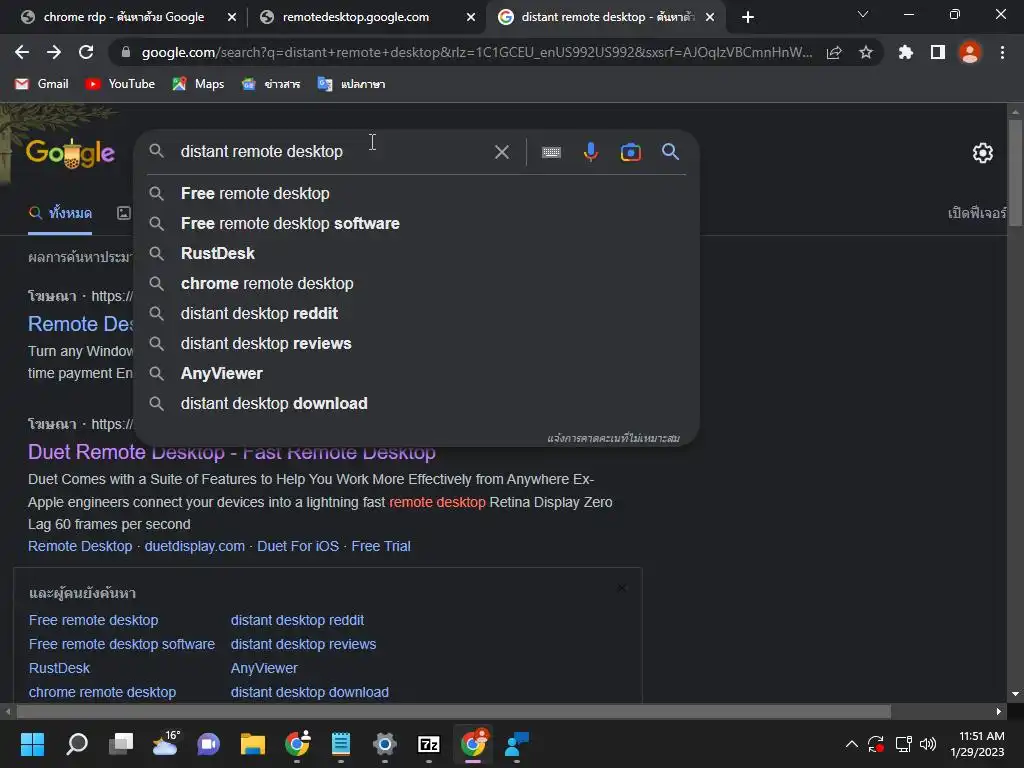
Task: Open the Chrome profile avatar
Action: (x=970, y=52)
